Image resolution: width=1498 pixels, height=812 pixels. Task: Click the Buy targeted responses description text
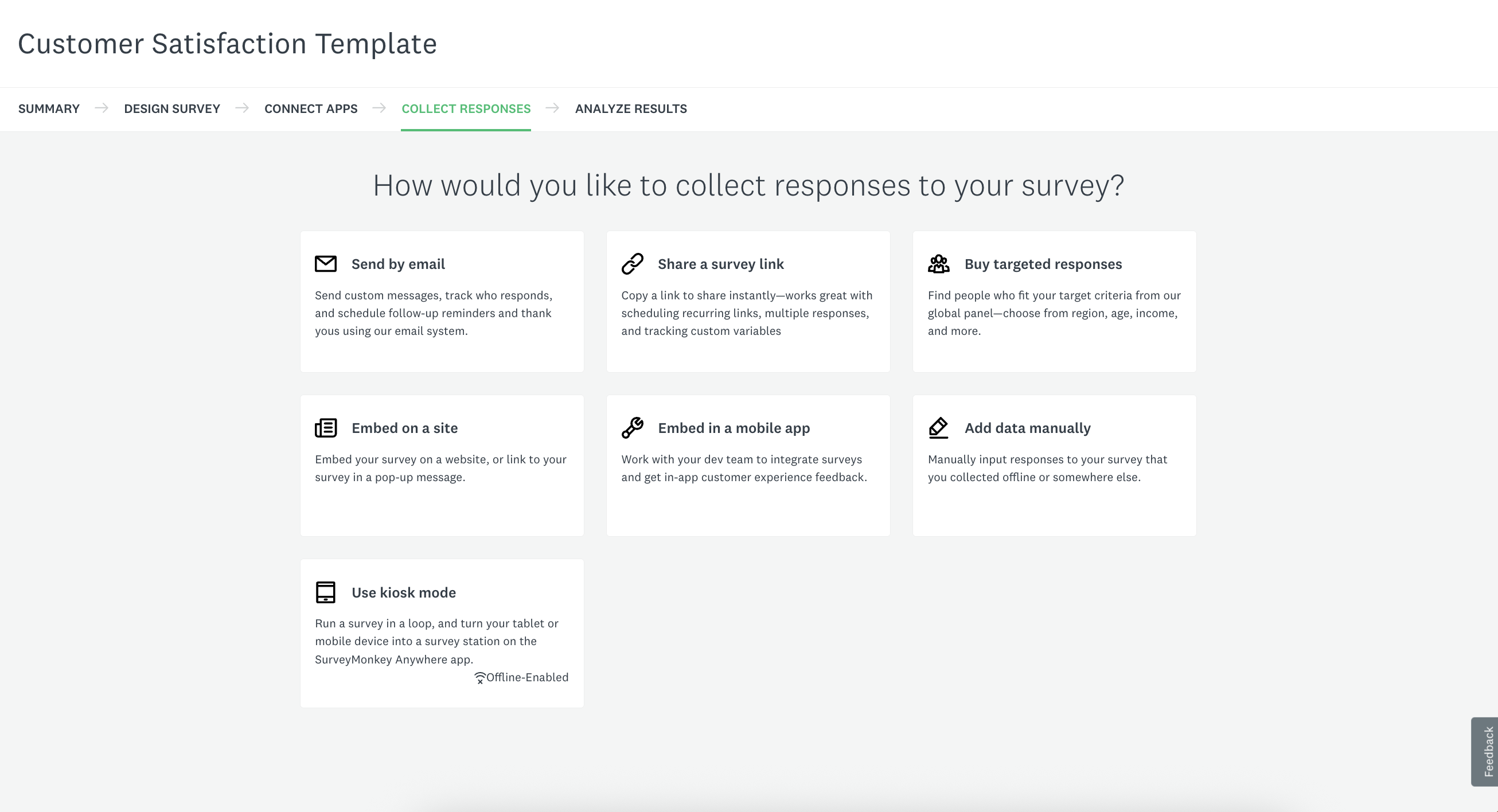1054,313
